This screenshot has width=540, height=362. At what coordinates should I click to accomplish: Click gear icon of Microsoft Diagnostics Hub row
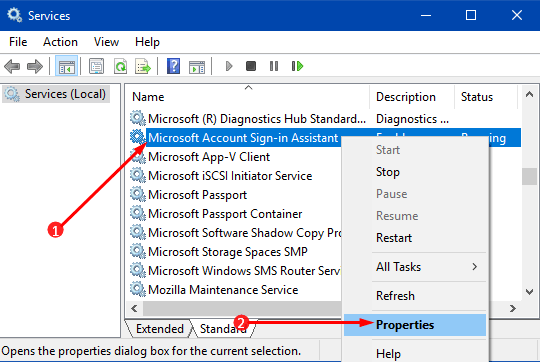pyautogui.click(x=138, y=118)
